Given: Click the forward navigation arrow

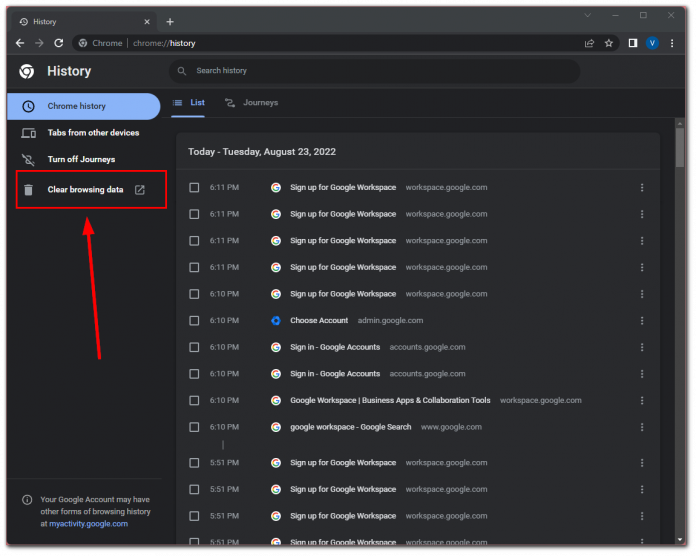Looking at the screenshot, I should 40,43.
